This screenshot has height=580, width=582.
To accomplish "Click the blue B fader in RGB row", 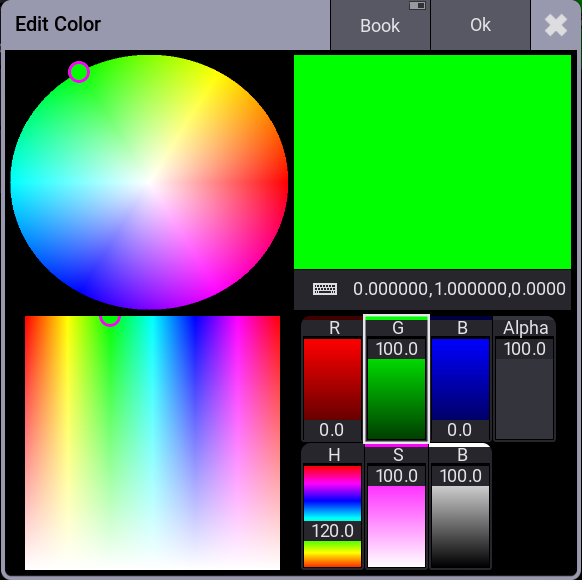I will 460,379.
